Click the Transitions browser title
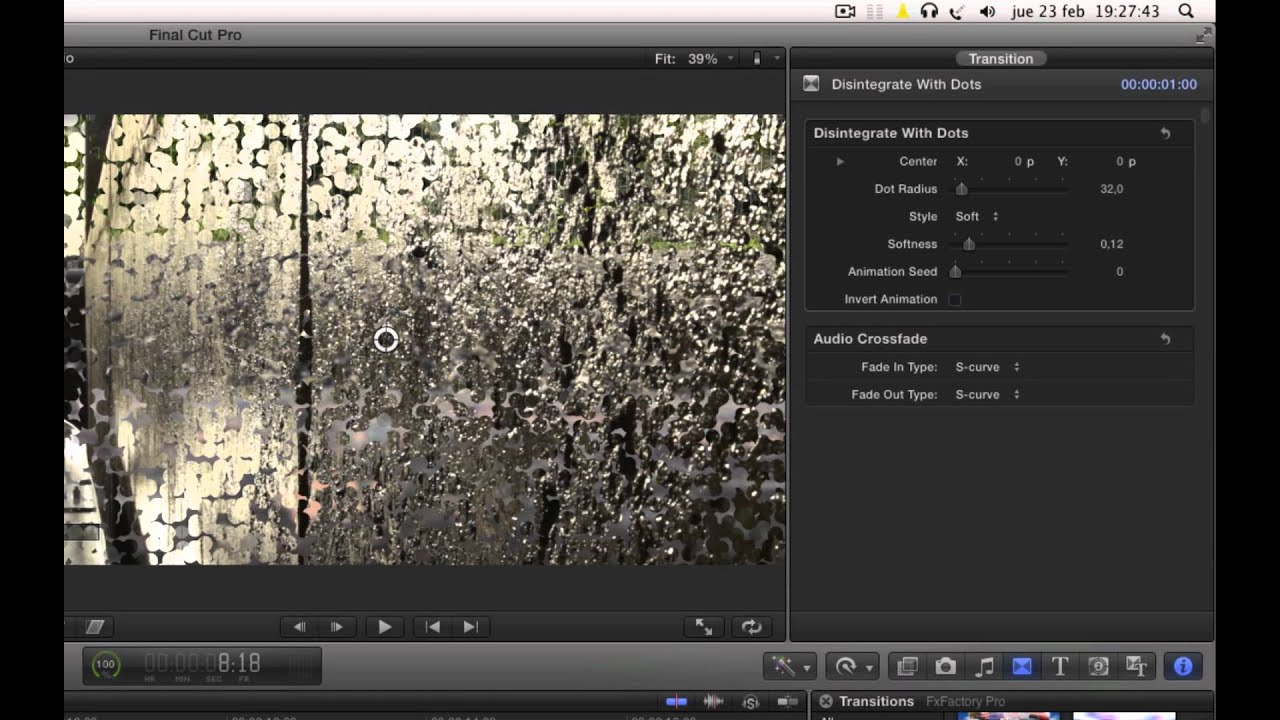This screenshot has width=1280, height=720. (x=876, y=701)
